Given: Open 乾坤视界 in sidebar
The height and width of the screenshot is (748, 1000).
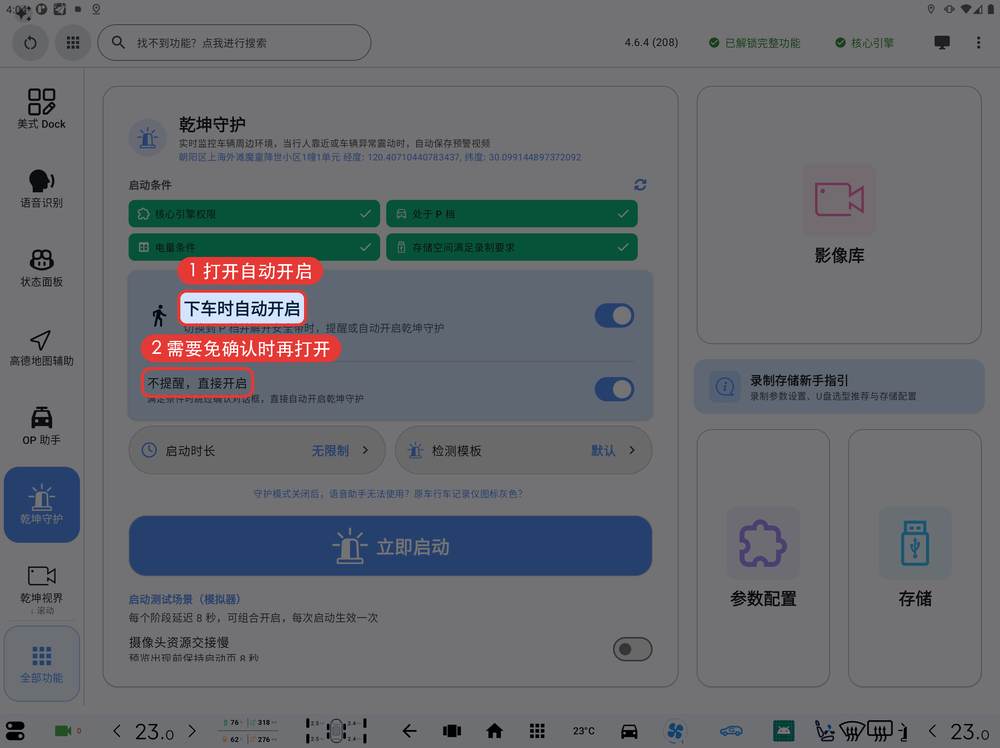Looking at the screenshot, I should tap(41, 583).
